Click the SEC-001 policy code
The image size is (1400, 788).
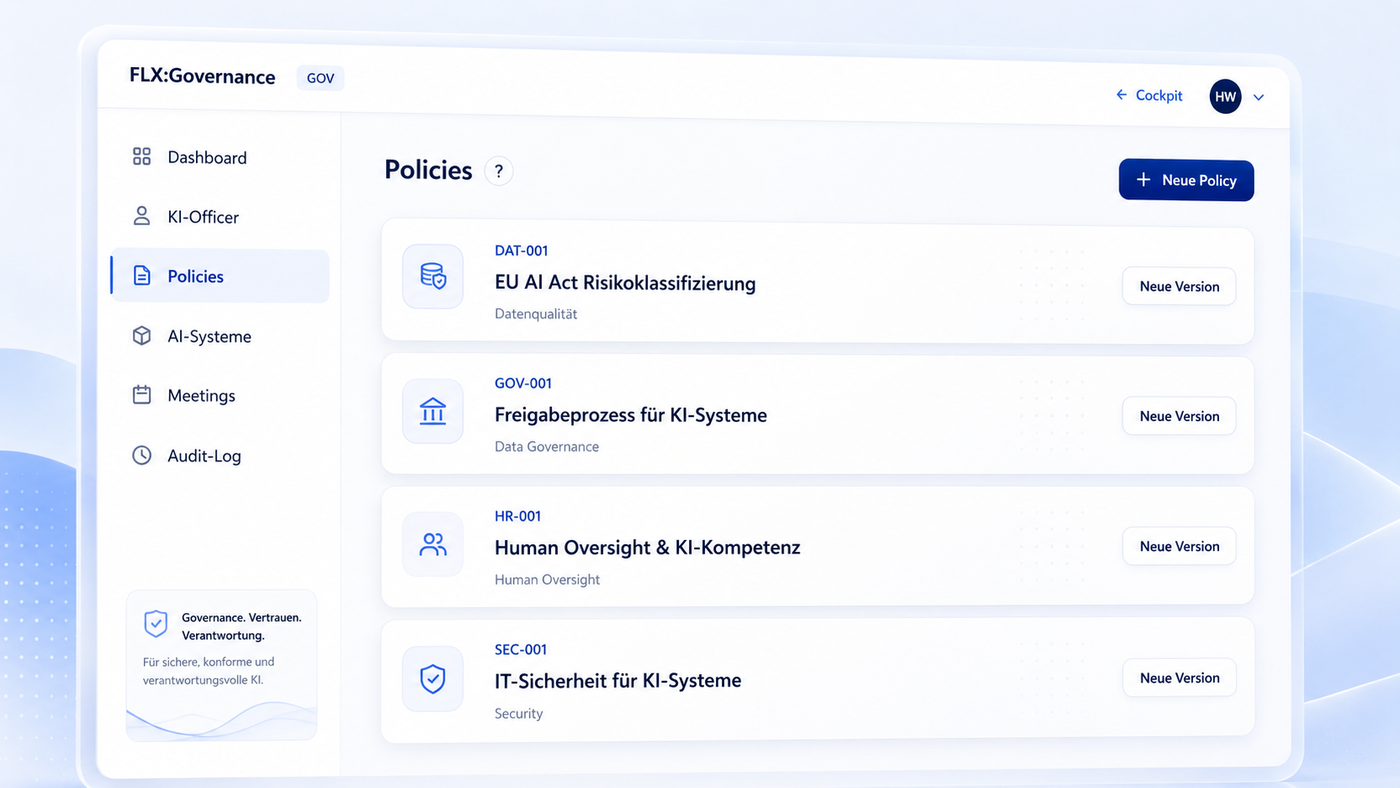tap(521, 649)
